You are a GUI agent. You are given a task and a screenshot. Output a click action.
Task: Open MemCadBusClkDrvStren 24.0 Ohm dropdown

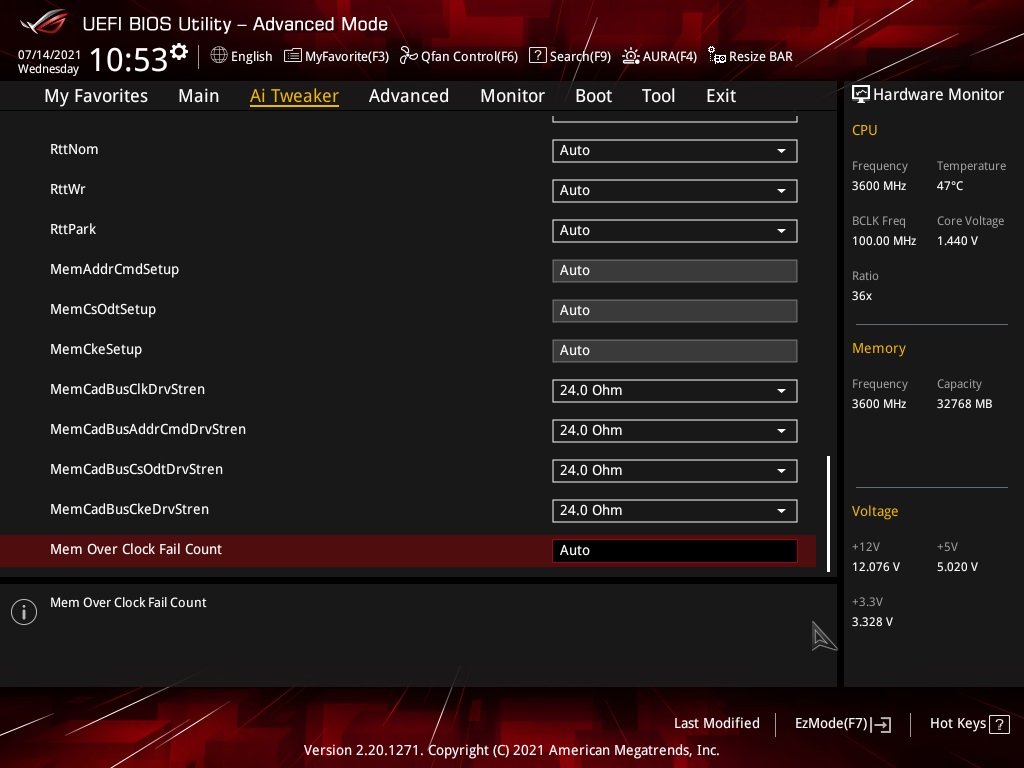tap(675, 391)
